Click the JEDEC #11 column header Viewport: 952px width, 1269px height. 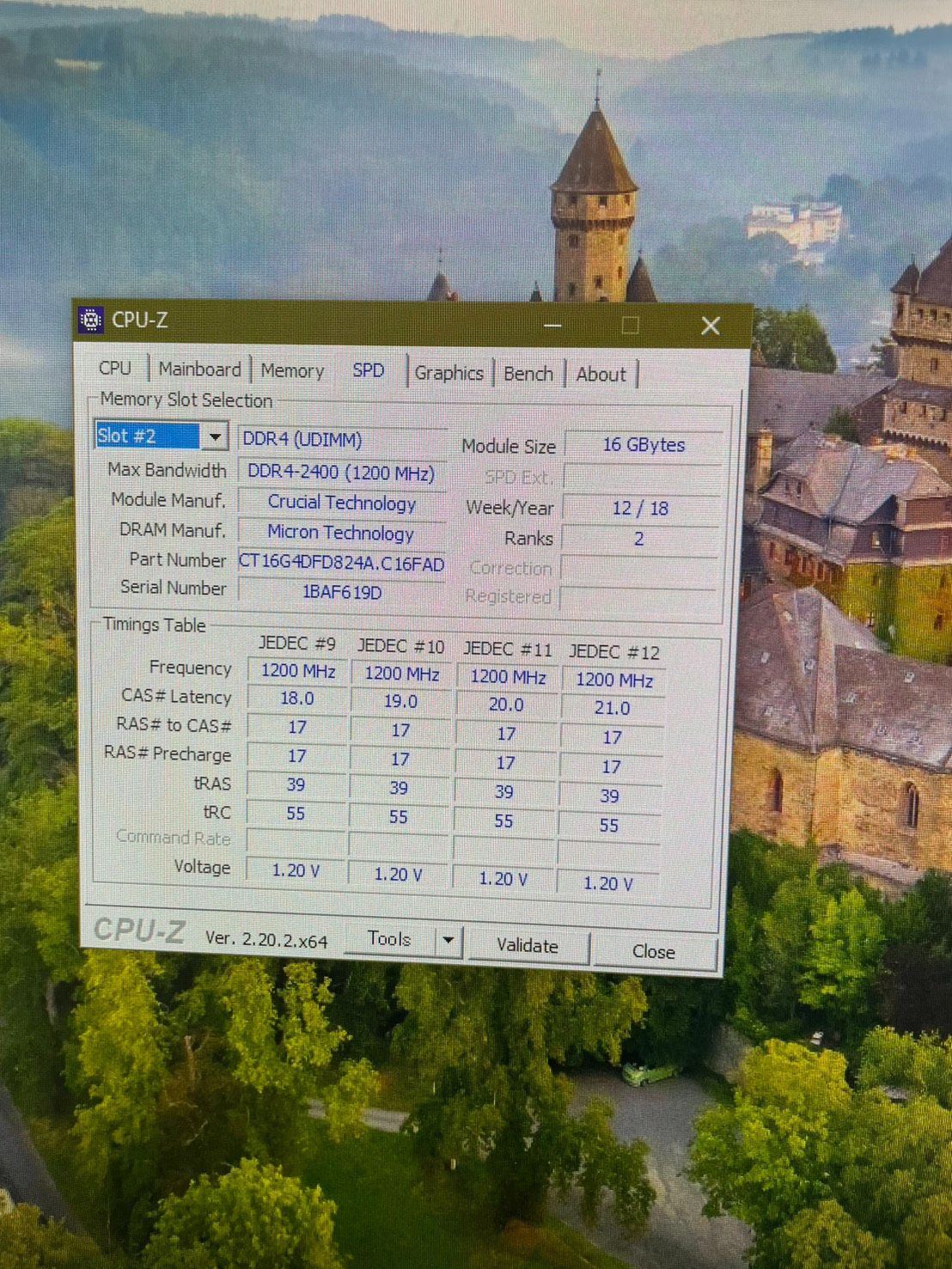pyautogui.click(x=507, y=650)
